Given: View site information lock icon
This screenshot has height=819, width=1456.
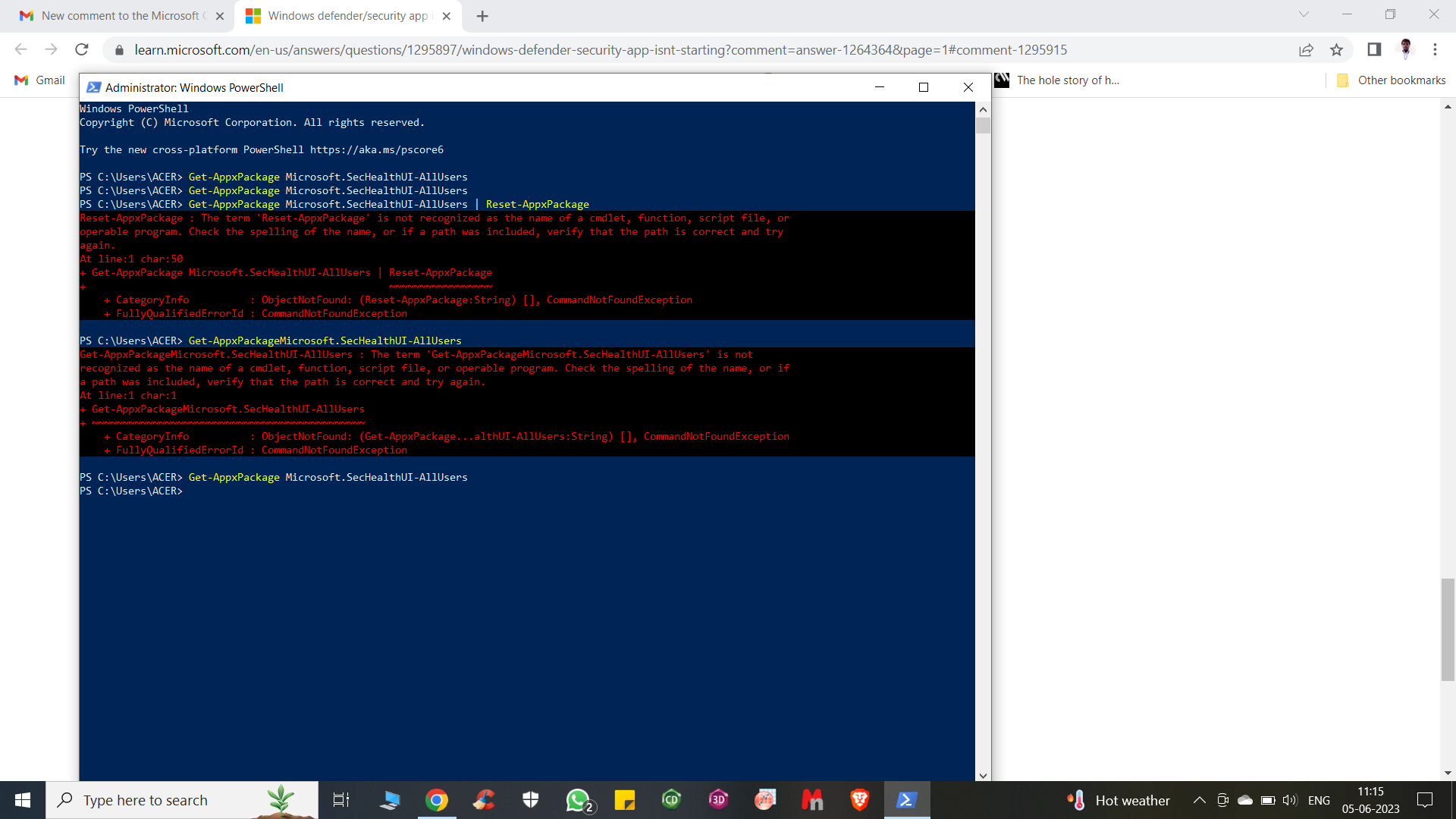Looking at the screenshot, I should 119,50.
